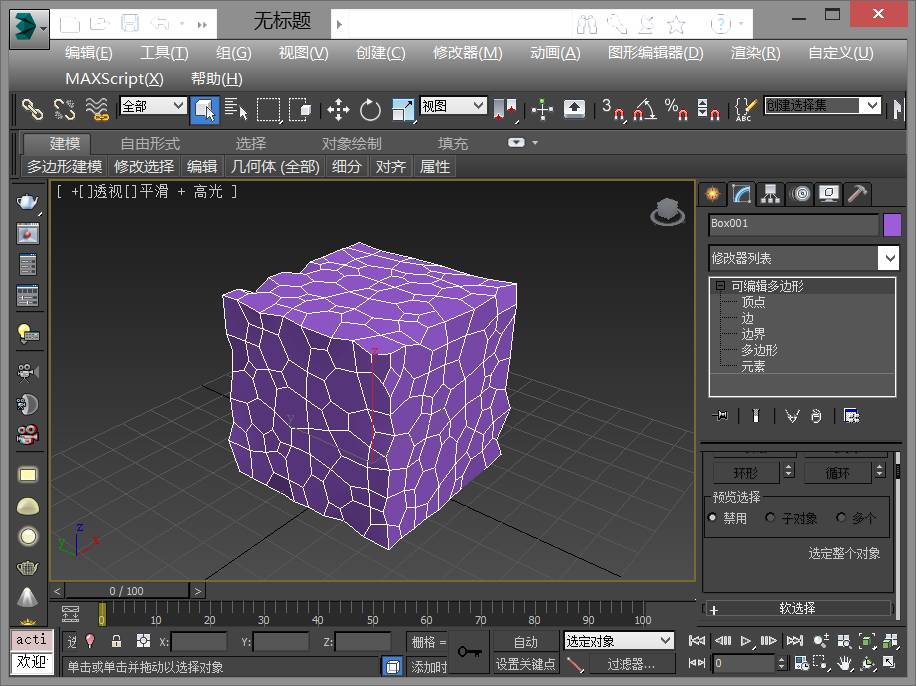Switch to the Hierarchy panel tab
Image resolution: width=916 pixels, height=686 pixels.
pyautogui.click(x=771, y=194)
